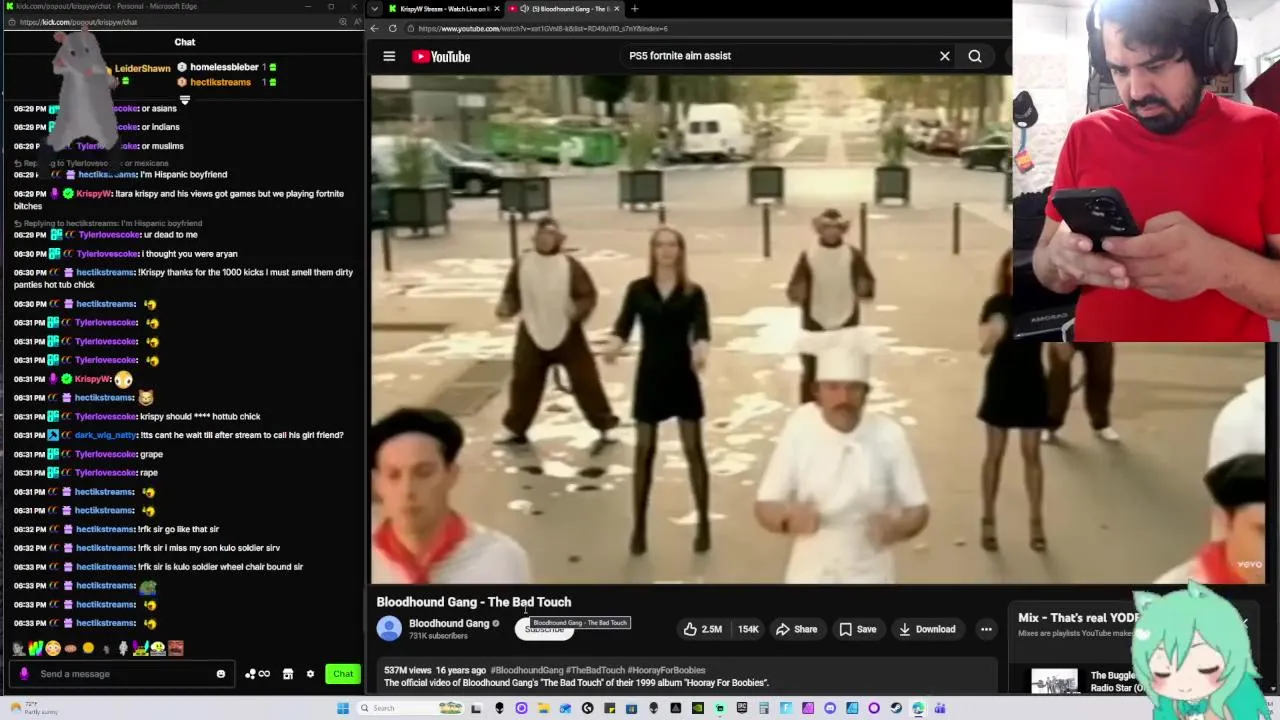The image size is (1280, 720).
Task: Open channel points infinity icon
Action: 257,674
